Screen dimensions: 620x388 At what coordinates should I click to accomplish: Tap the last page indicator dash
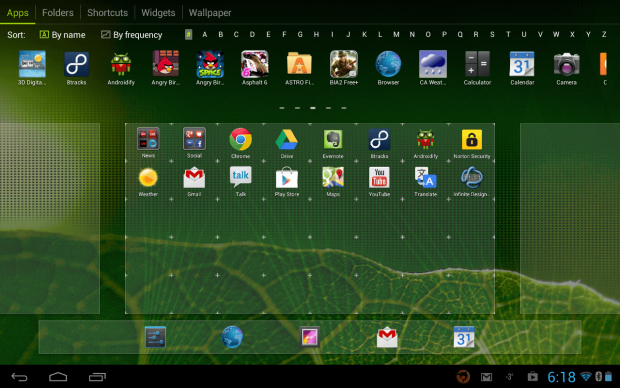point(344,108)
